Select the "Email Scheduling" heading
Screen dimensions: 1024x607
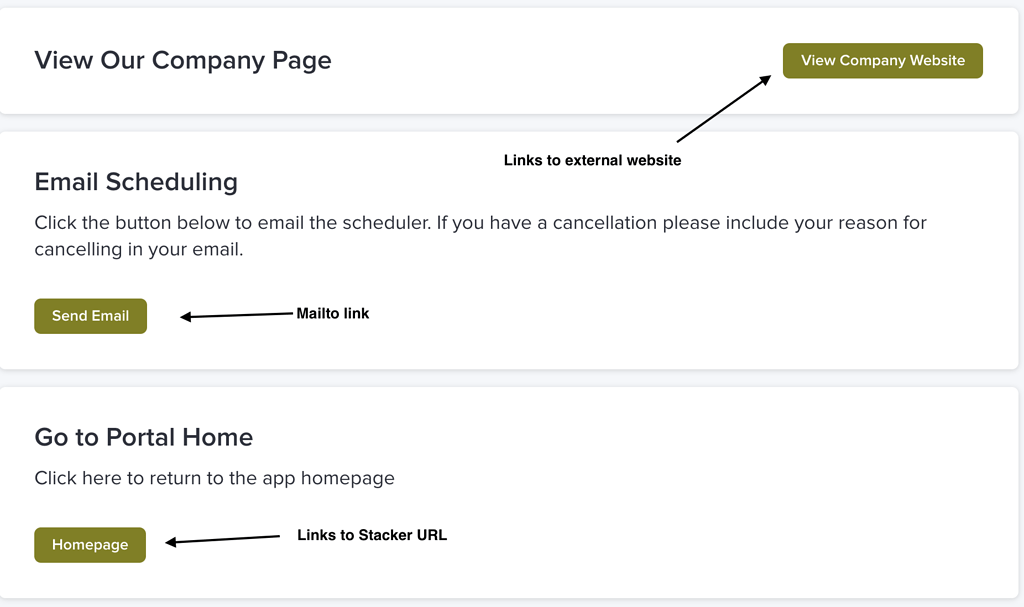[136, 182]
